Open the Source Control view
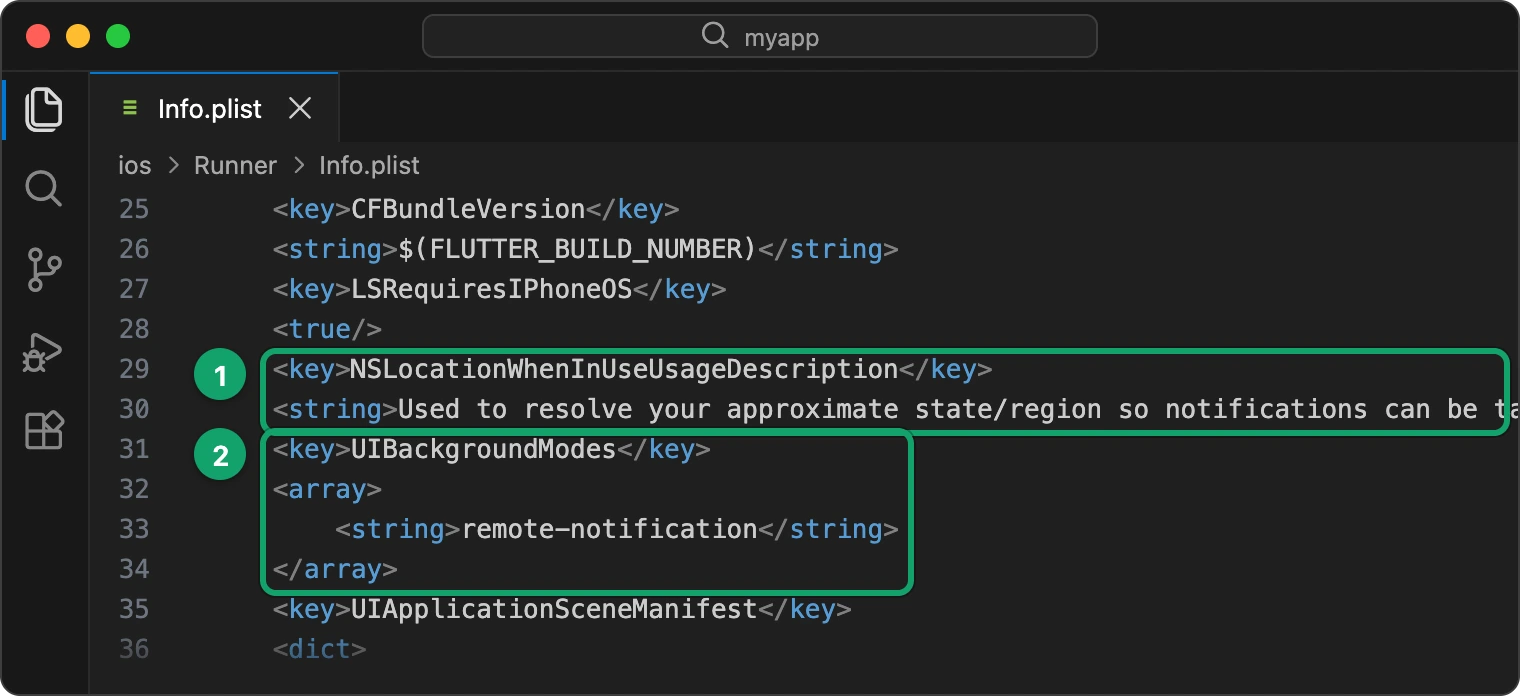Image resolution: width=1520 pixels, height=696 pixels. pyautogui.click(x=44, y=270)
